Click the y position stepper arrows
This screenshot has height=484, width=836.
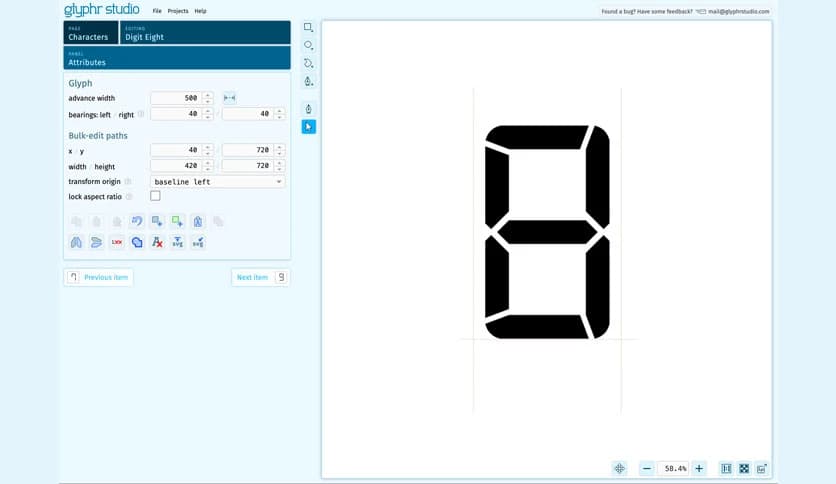click(279, 150)
